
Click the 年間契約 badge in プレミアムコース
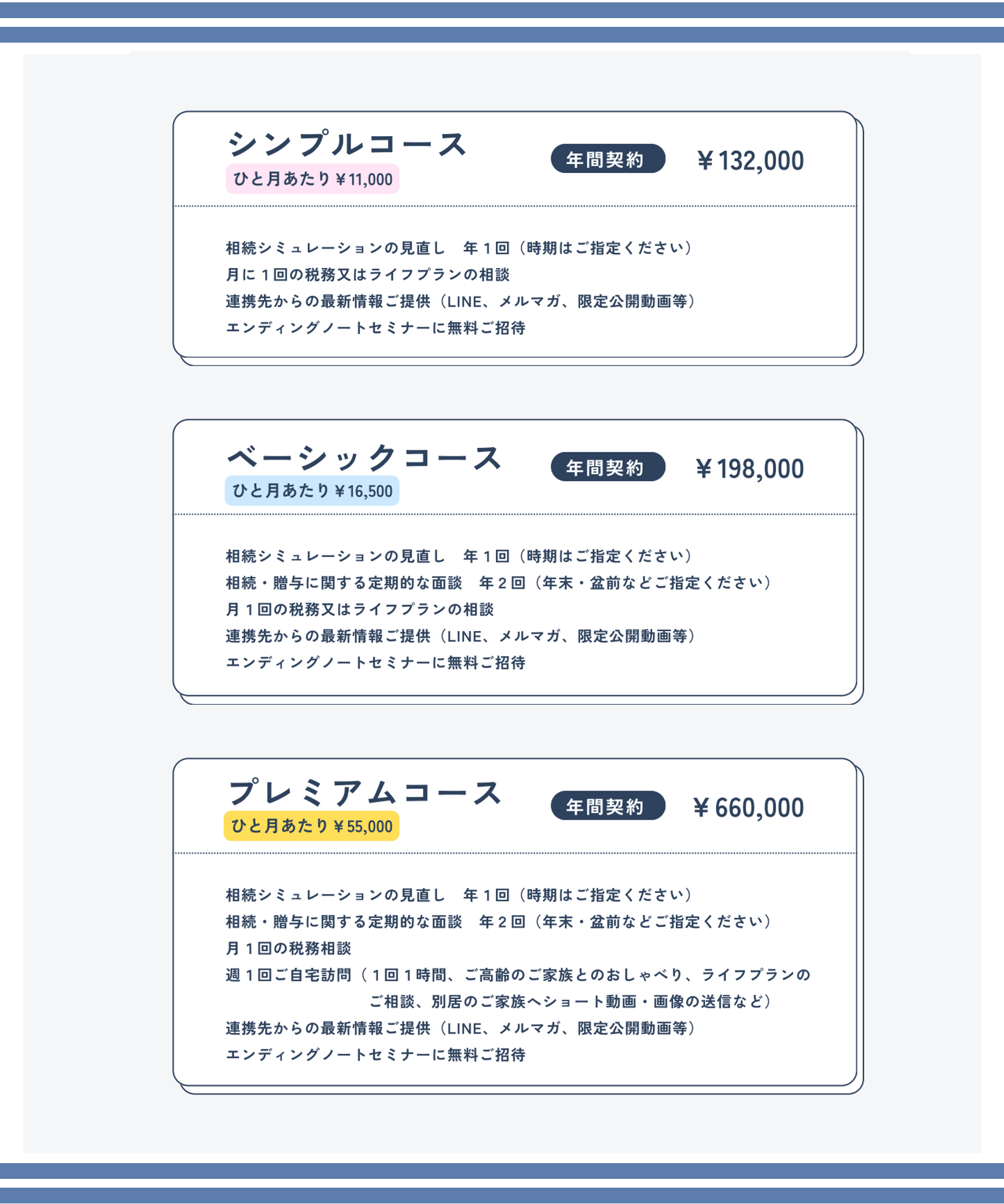coord(608,805)
